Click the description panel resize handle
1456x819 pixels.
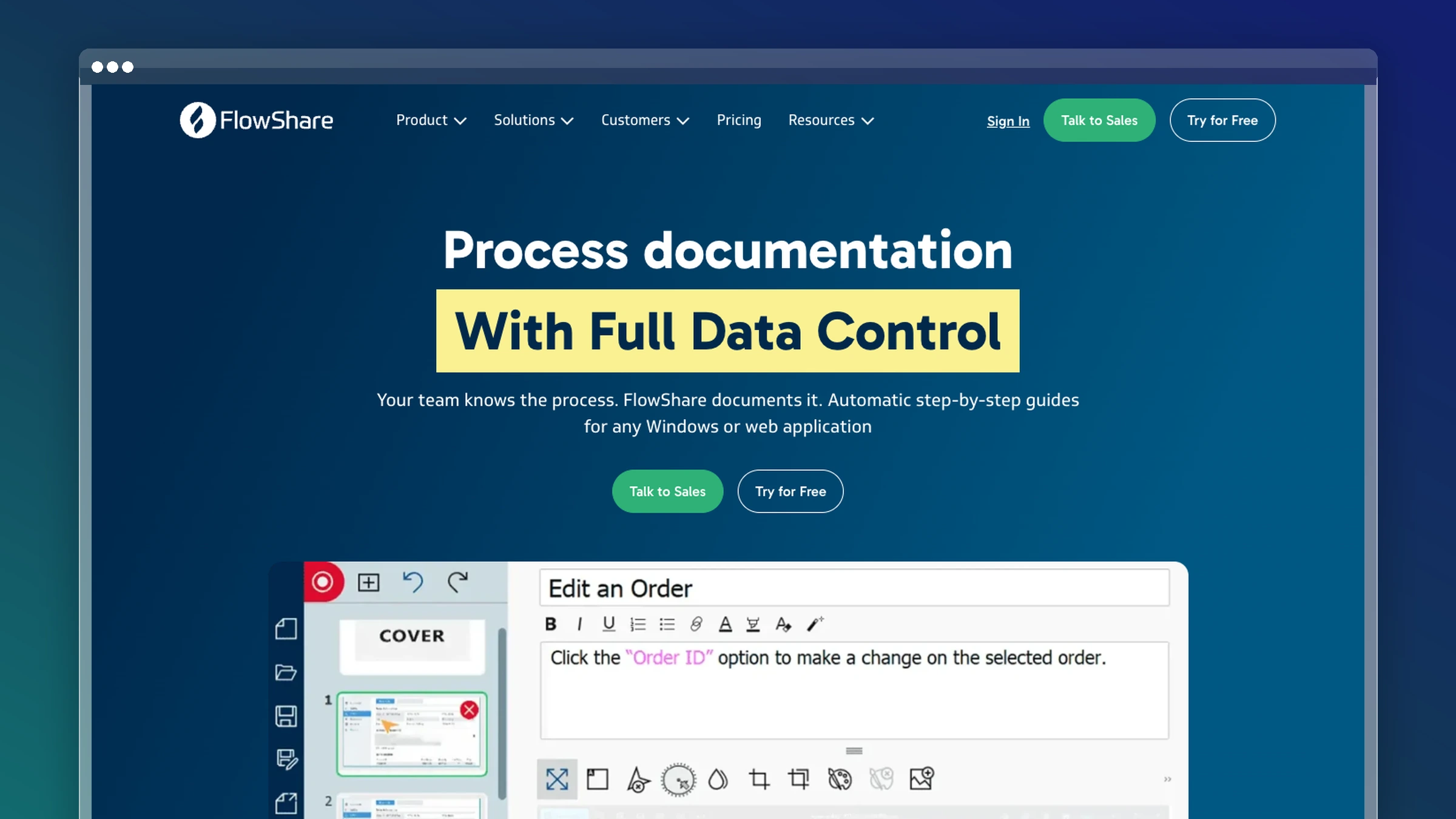pos(854,751)
